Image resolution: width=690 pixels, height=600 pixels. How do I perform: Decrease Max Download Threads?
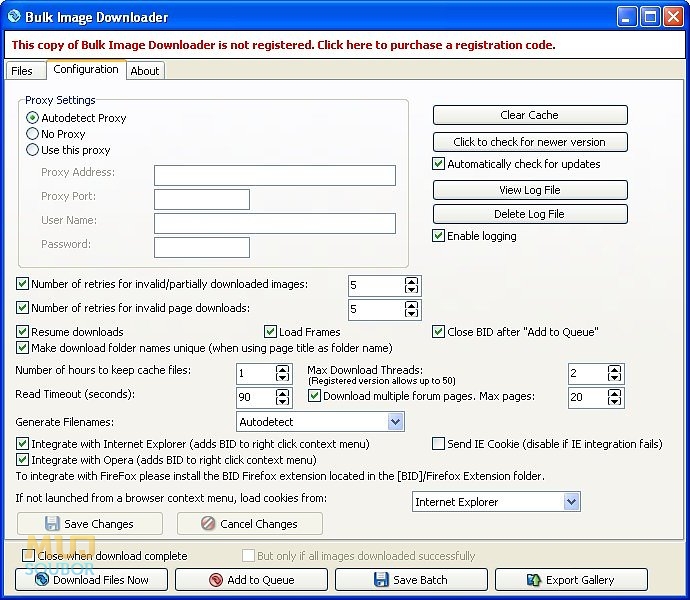pos(614,377)
